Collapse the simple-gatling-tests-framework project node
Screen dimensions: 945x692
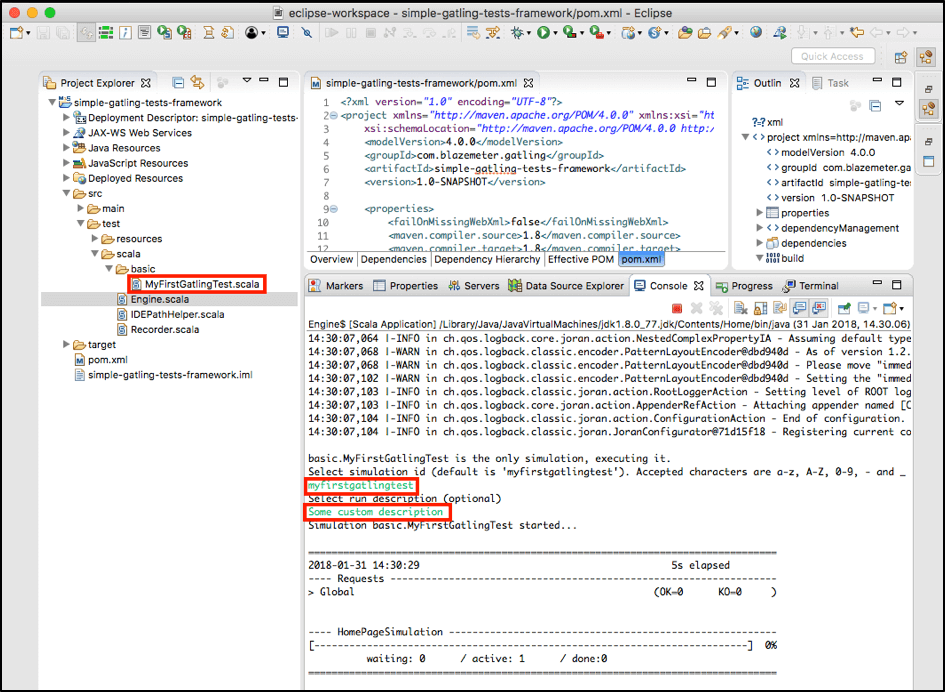click(x=52, y=102)
